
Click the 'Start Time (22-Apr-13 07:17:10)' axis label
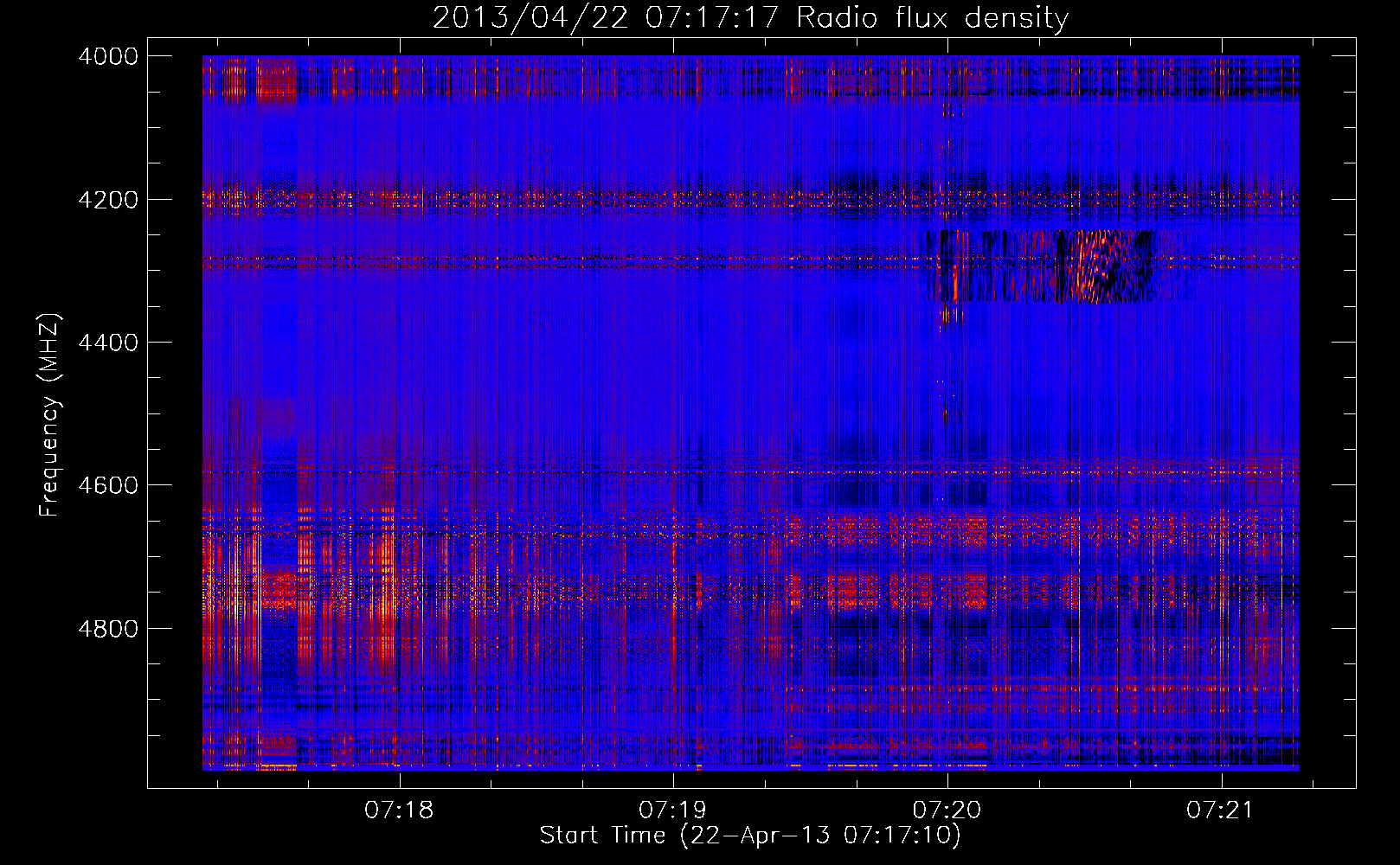pyautogui.click(x=750, y=836)
